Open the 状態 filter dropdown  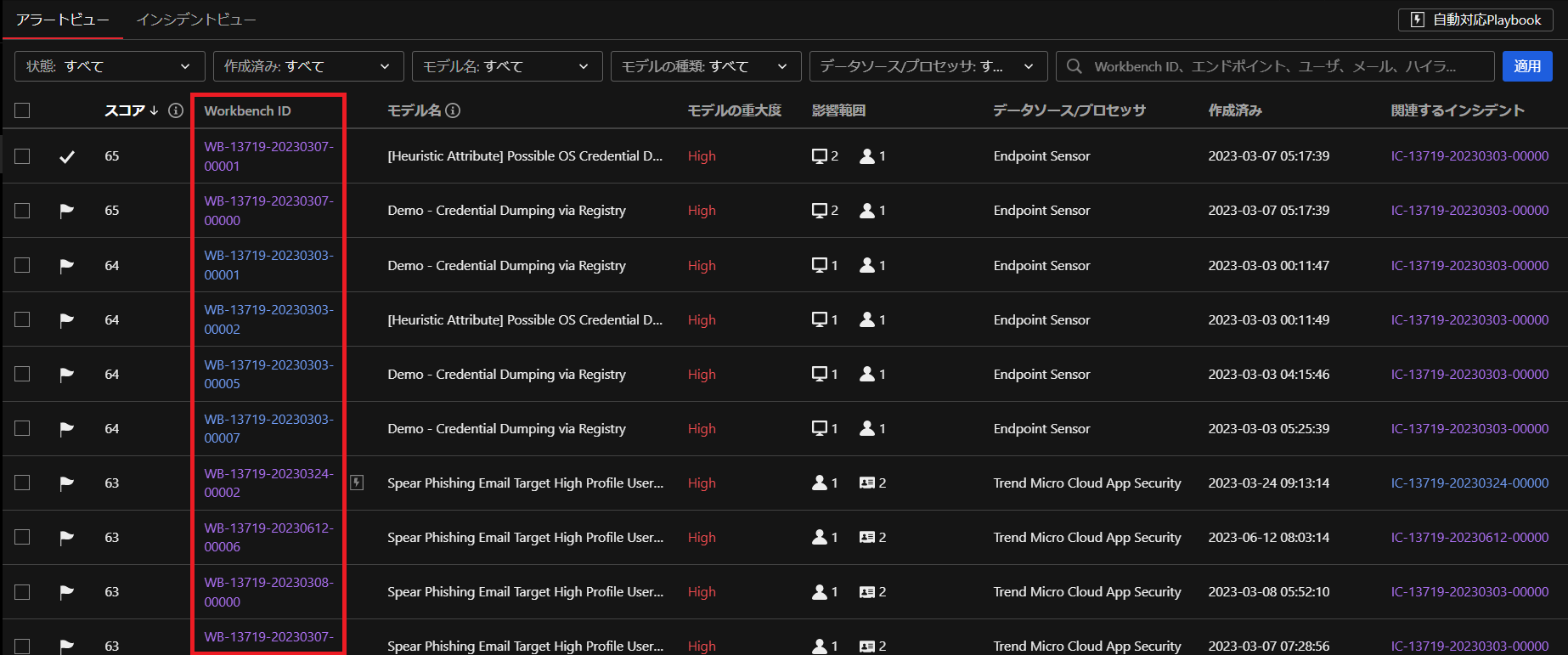coord(110,66)
